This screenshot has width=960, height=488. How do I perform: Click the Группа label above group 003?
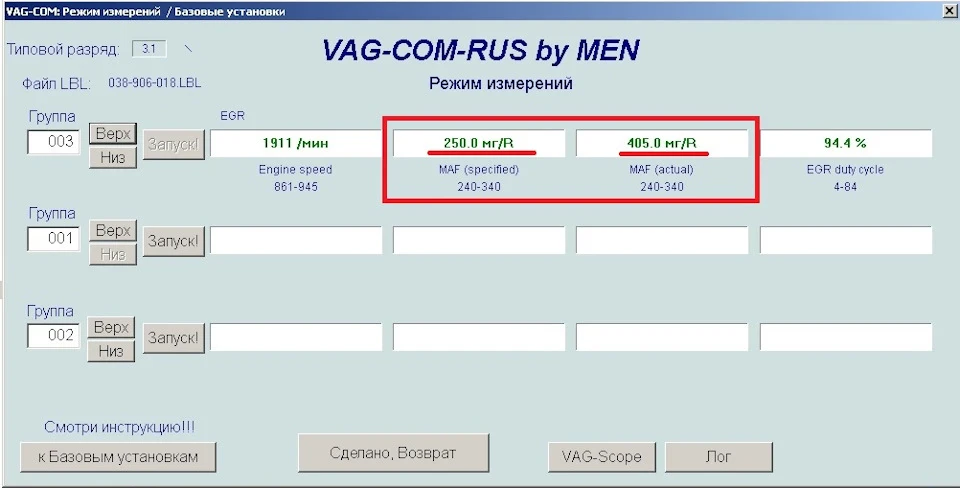click(52, 116)
